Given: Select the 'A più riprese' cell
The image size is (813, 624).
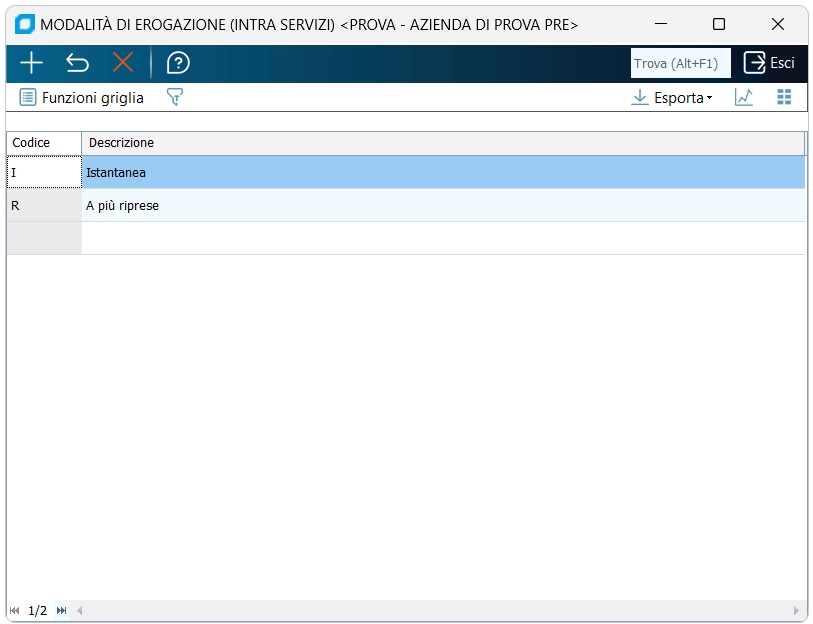Looking at the screenshot, I should coord(443,205).
